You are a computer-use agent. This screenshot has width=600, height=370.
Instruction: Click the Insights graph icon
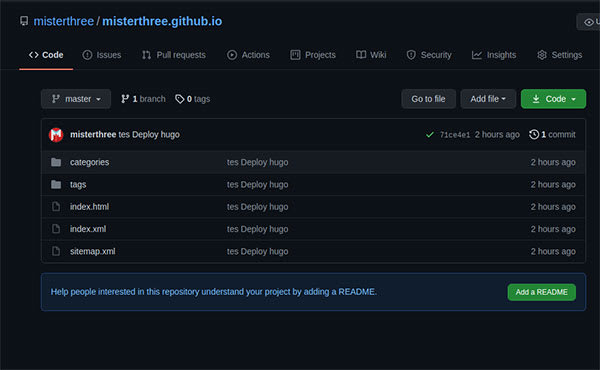point(477,55)
